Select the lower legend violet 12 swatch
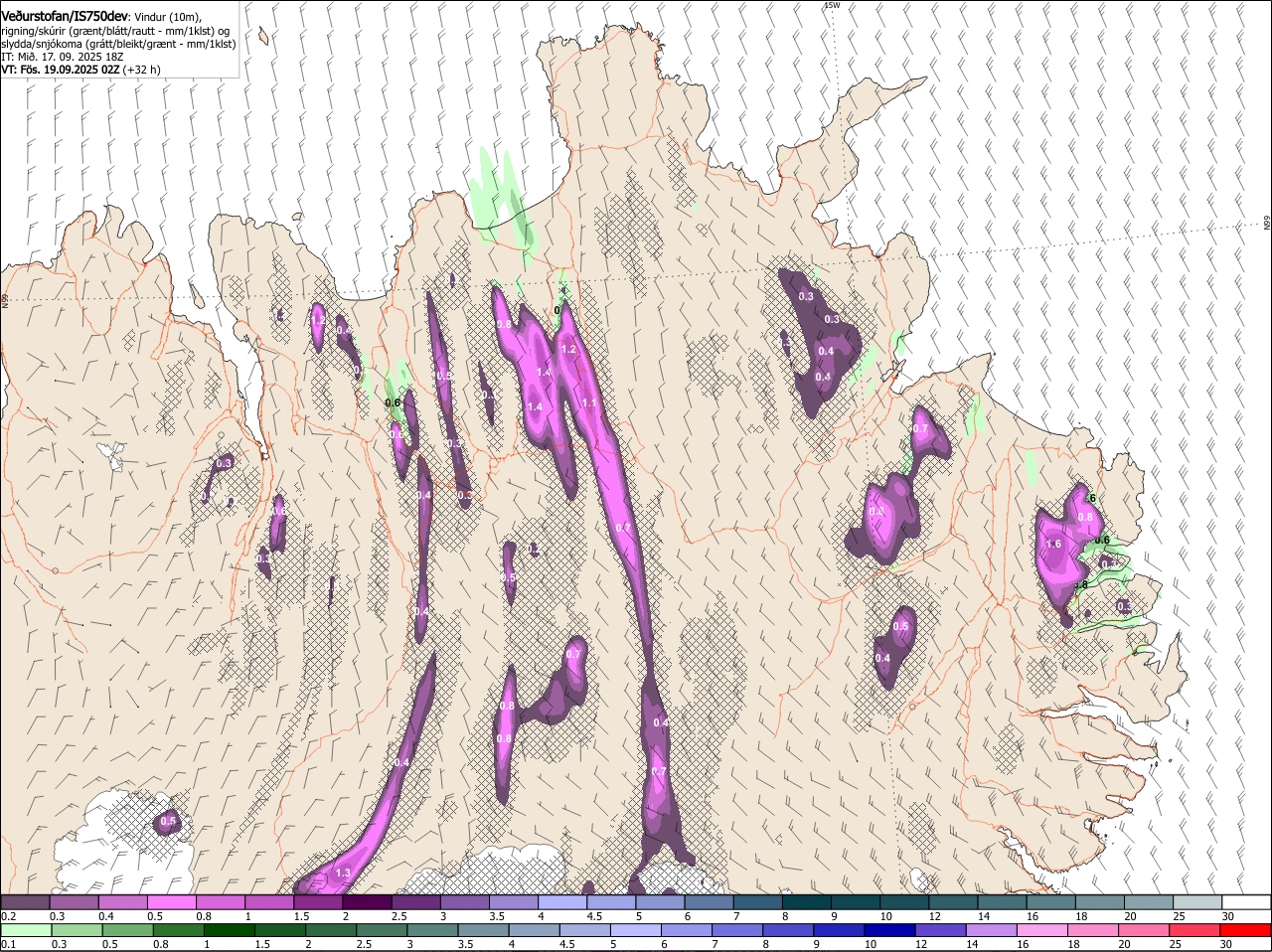This screenshot has height=952, width=1272. 941,930
